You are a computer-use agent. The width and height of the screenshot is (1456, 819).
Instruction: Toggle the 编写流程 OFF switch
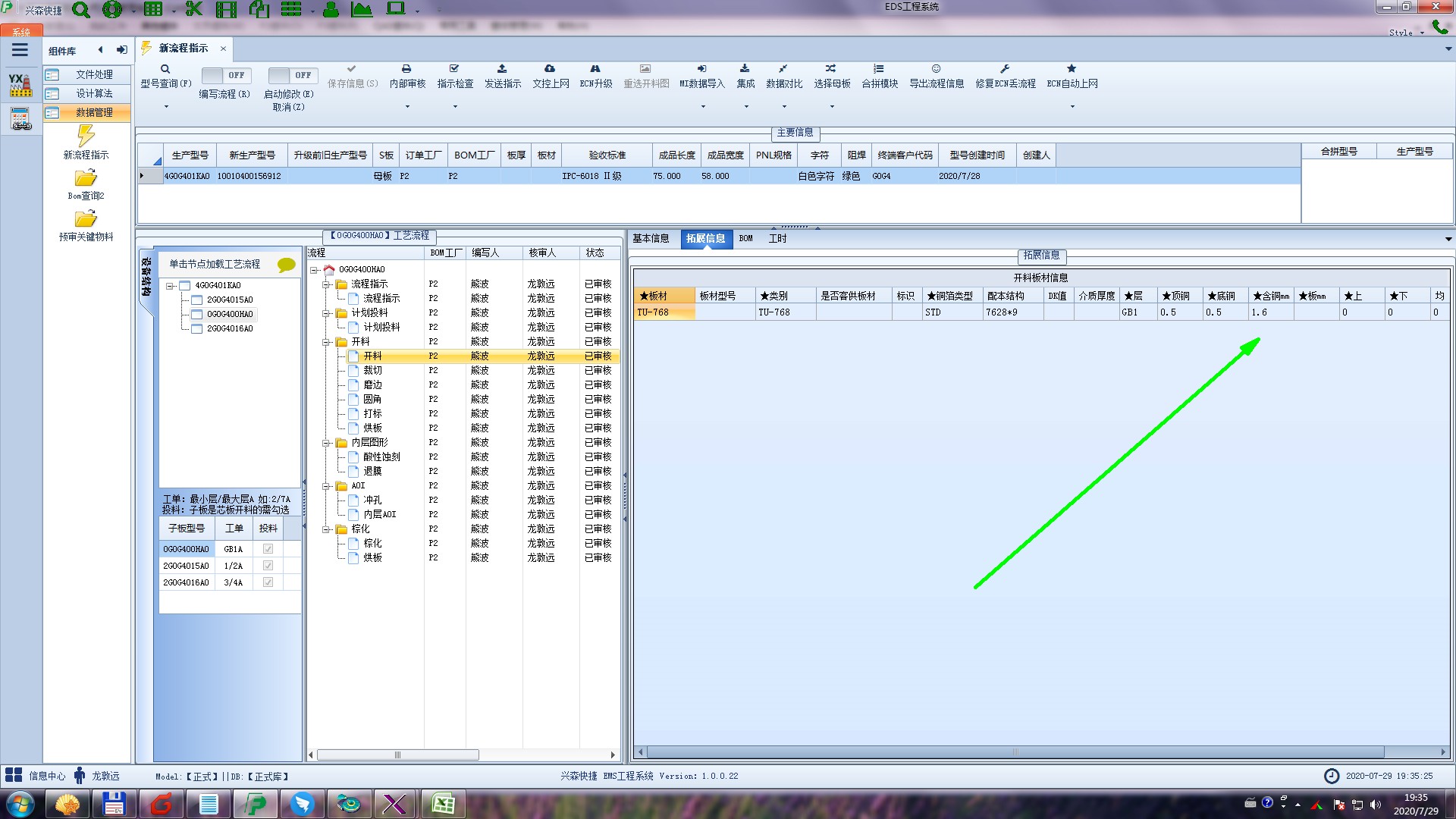[x=225, y=75]
